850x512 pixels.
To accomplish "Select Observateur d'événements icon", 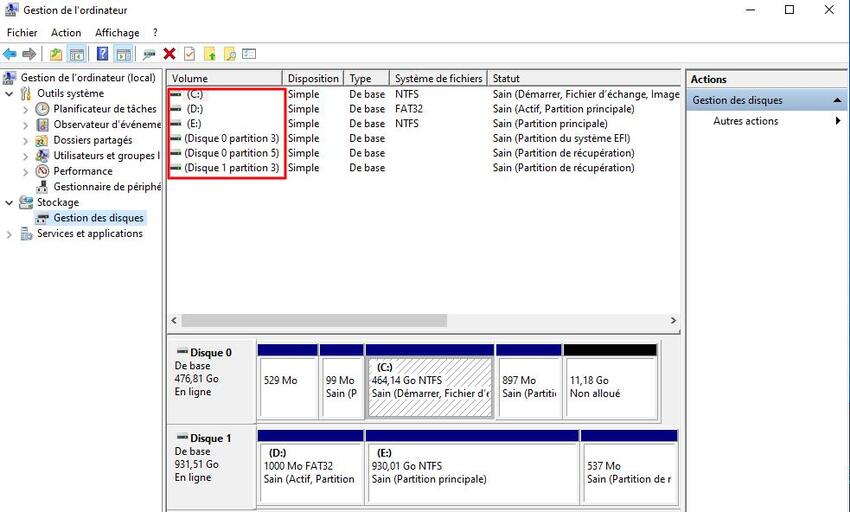I will 42,125.
